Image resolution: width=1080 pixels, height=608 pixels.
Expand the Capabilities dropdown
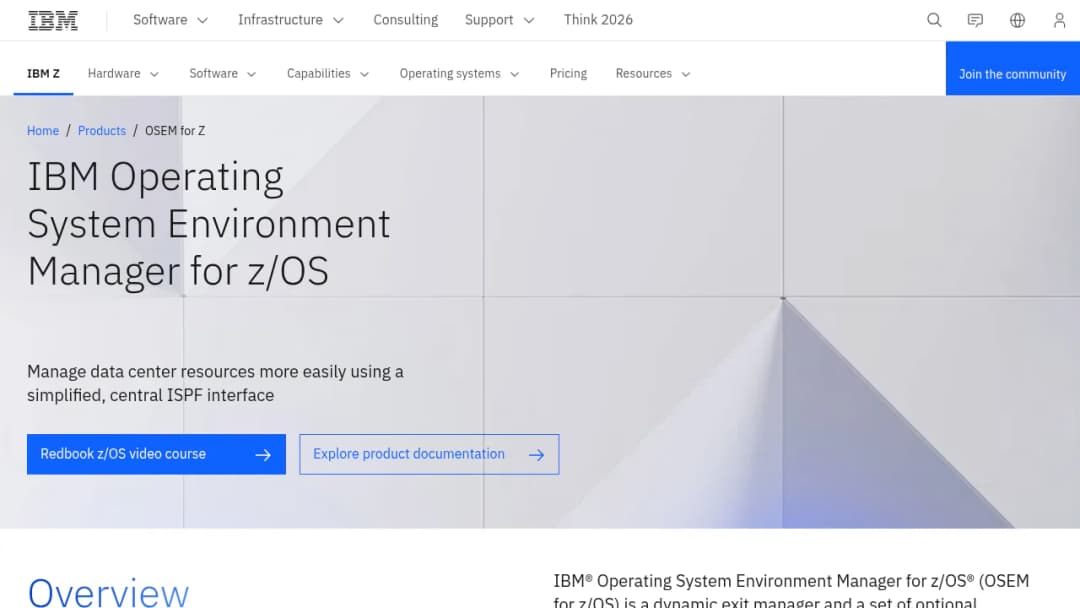[x=328, y=74]
